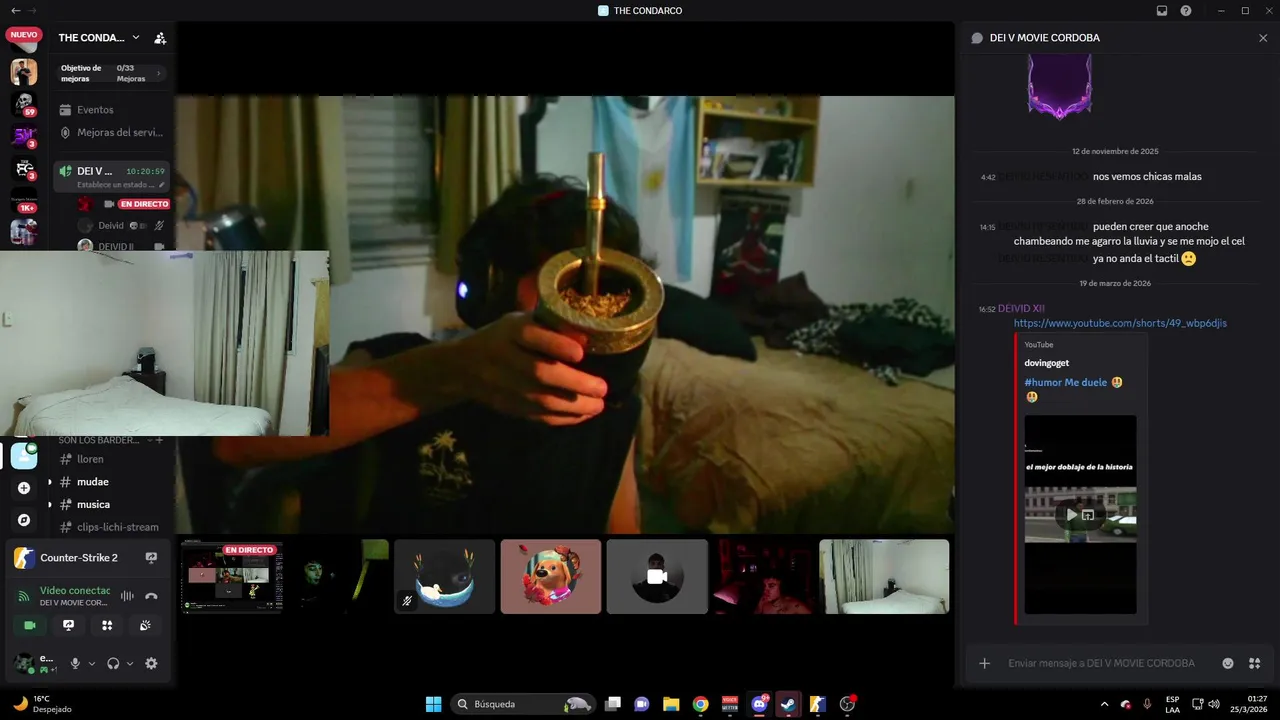The height and width of the screenshot is (720, 1280).
Task: Open apps button in chat box
Action: click(1254, 663)
